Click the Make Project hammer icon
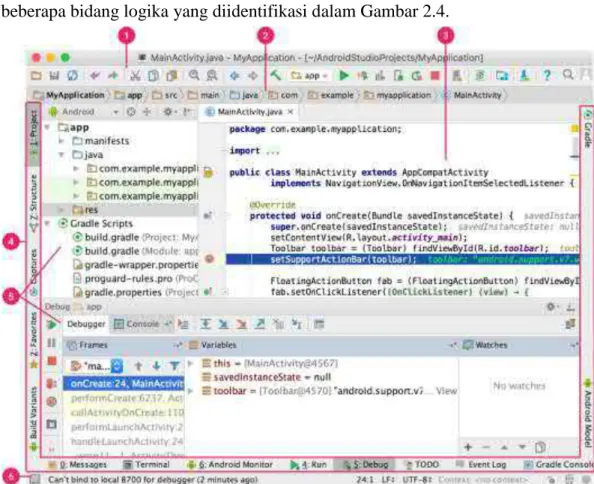 pos(276,75)
